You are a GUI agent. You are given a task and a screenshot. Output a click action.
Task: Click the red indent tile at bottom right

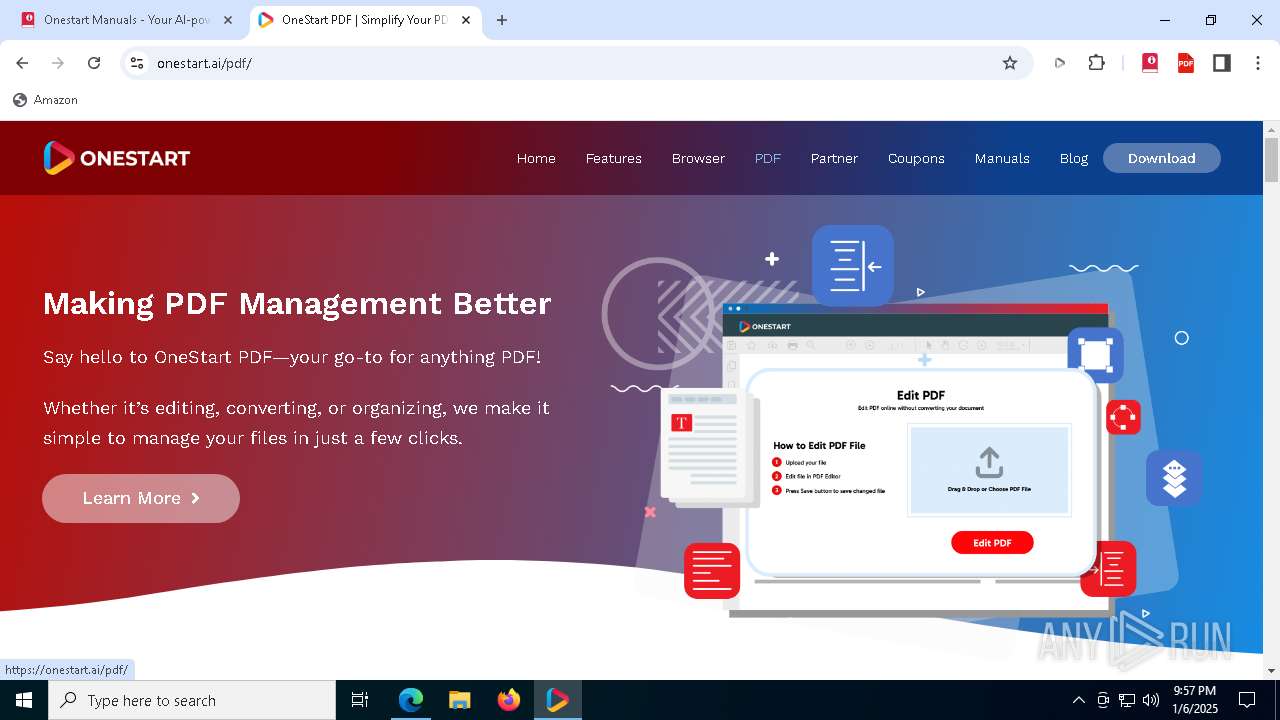click(1110, 569)
